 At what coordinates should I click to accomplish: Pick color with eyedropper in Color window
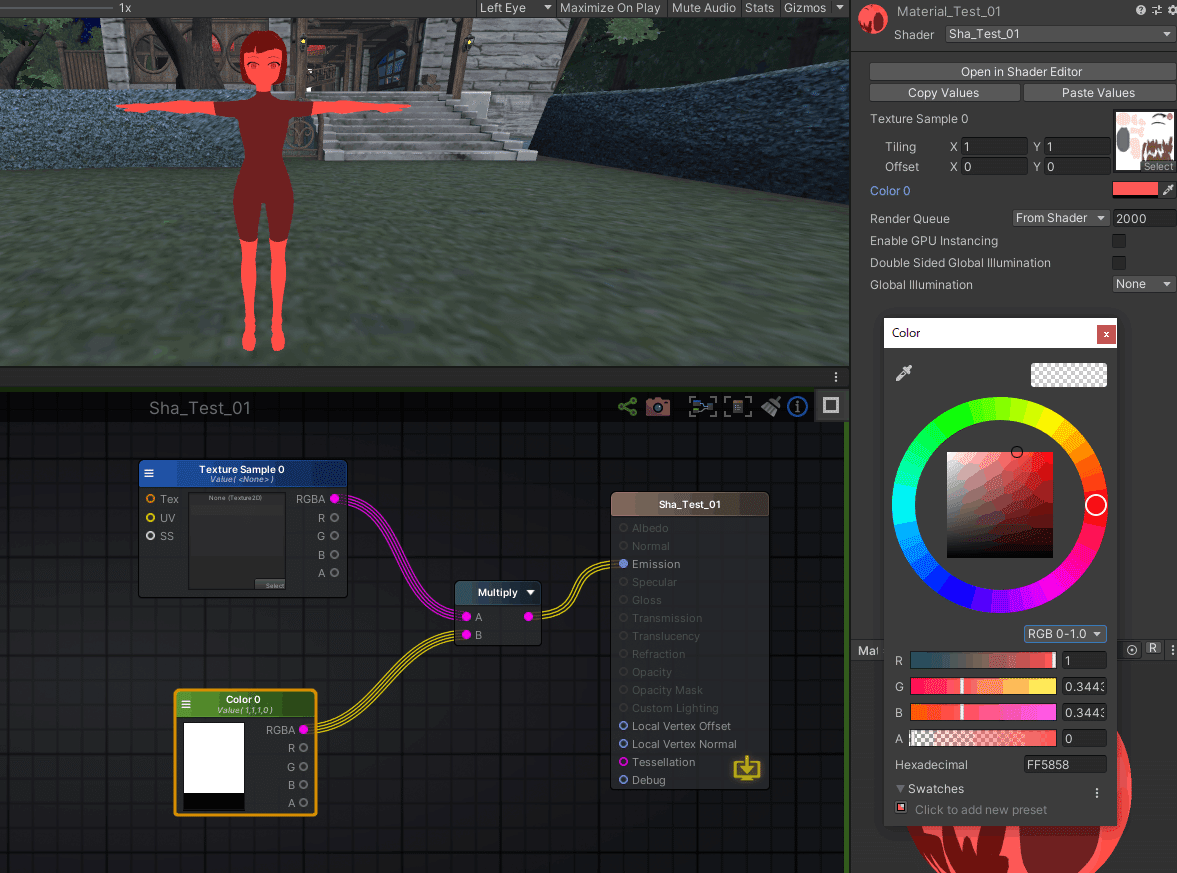pos(904,373)
